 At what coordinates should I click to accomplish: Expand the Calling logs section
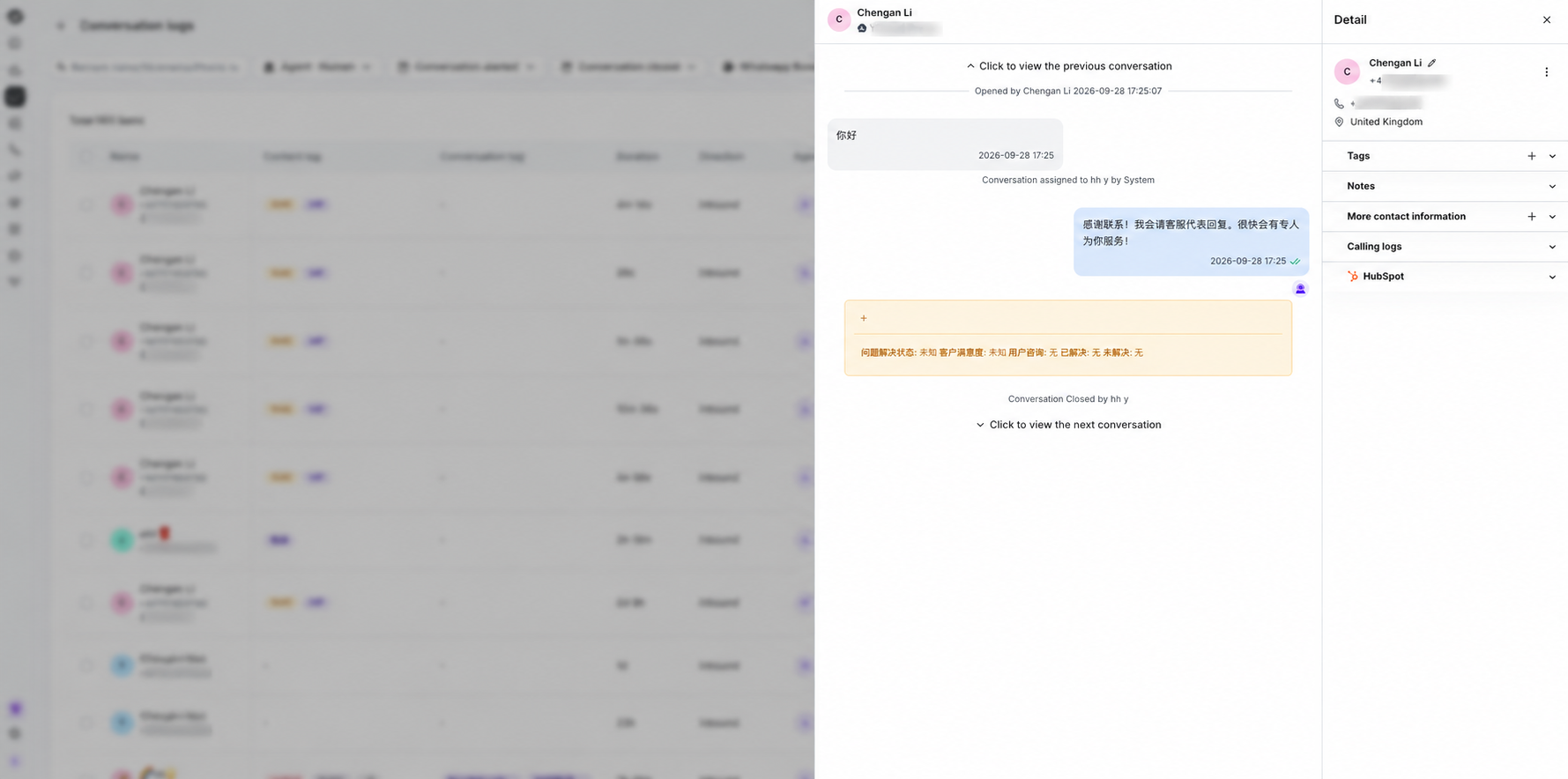pyautogui.click(x=1445, y=247)
